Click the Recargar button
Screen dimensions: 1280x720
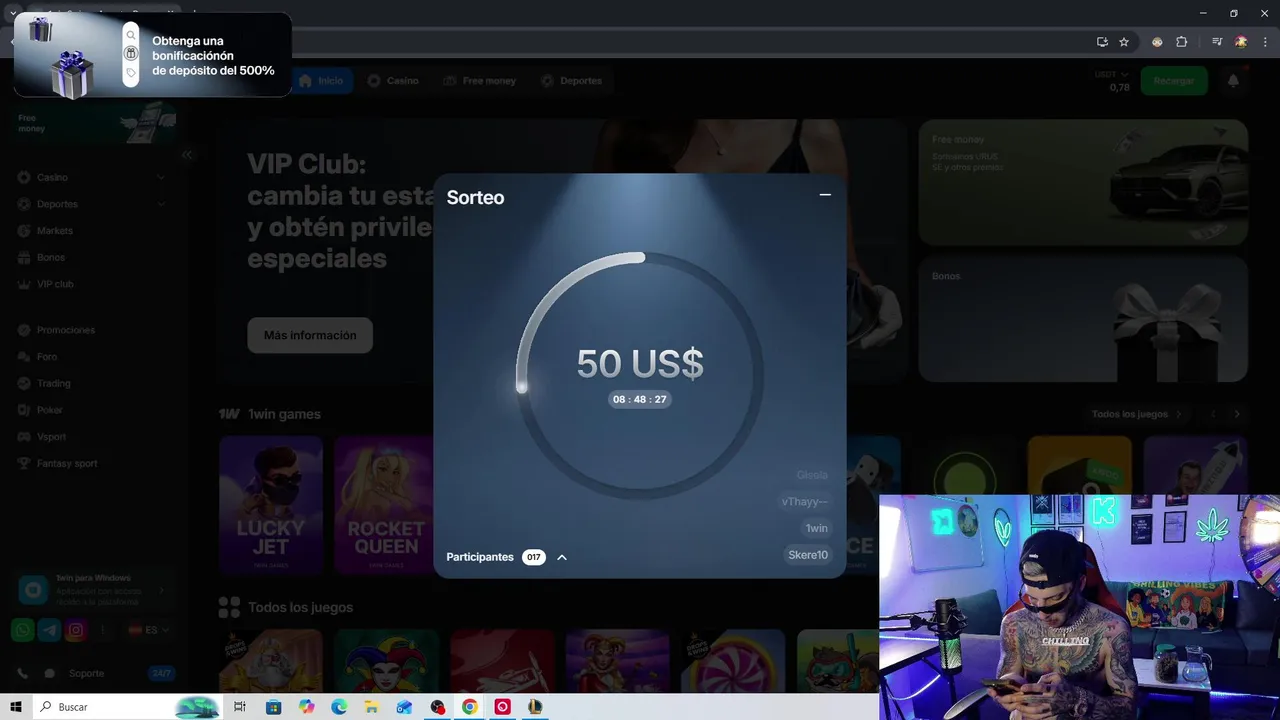[x=1174, y=81]
